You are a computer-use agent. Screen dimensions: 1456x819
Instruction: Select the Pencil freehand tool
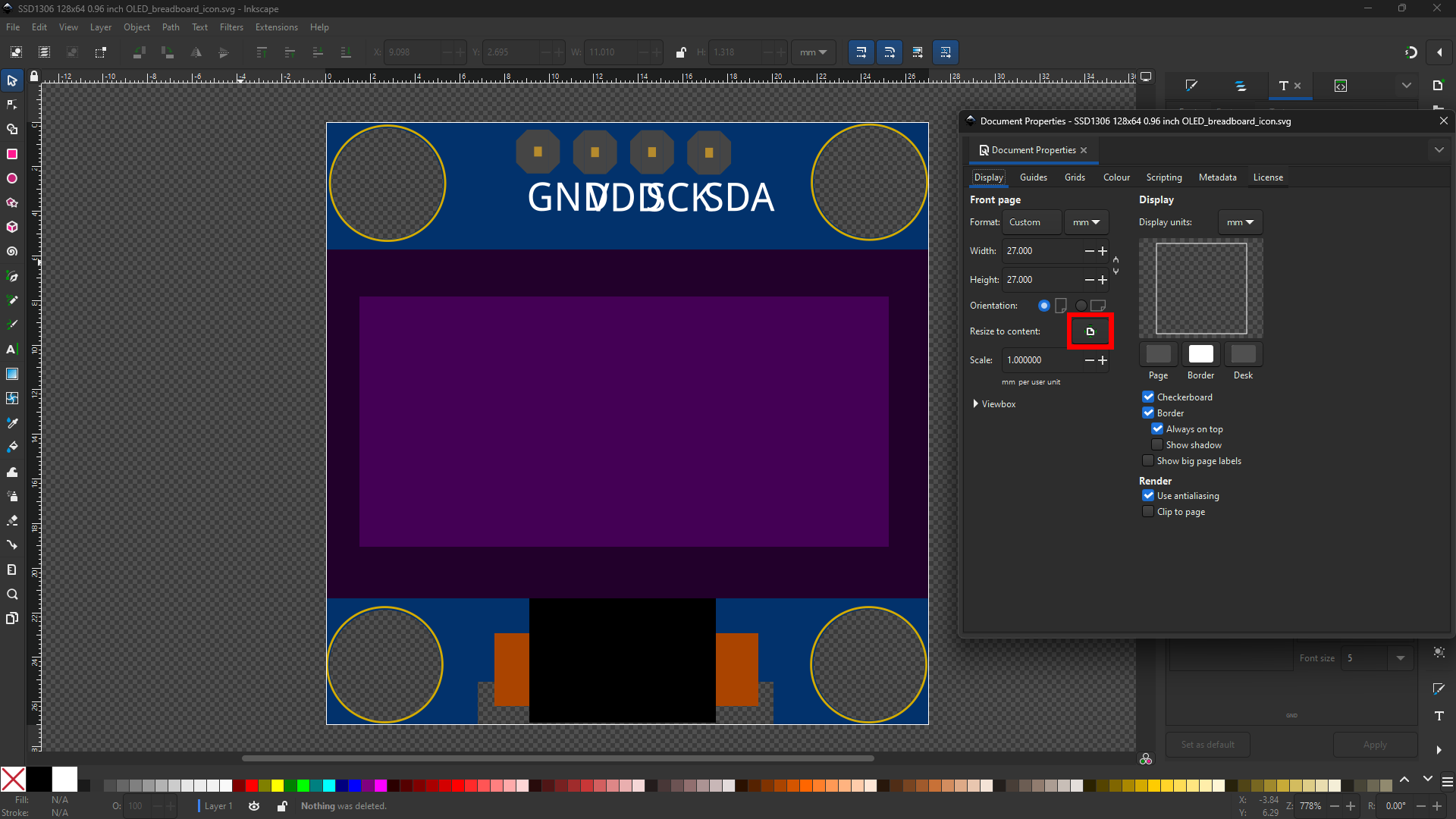pyautogui.click(x=12, y=300)
